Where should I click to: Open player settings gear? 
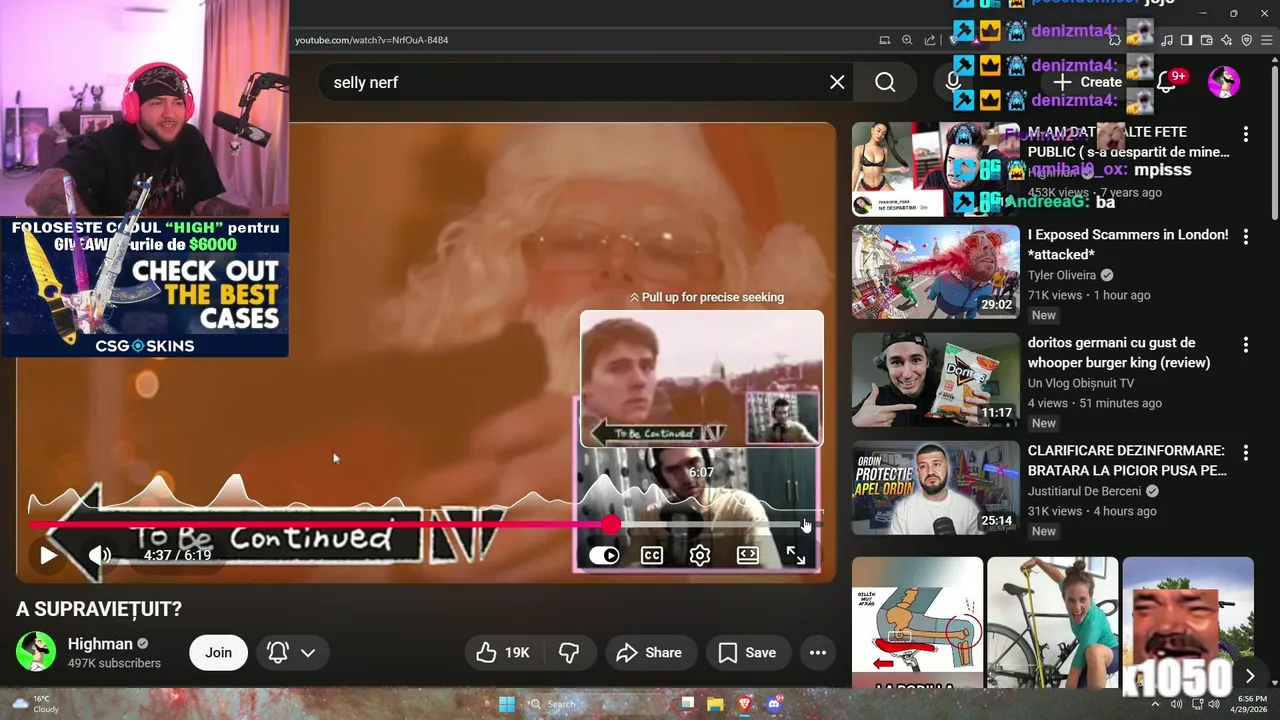tap(700, 556)
